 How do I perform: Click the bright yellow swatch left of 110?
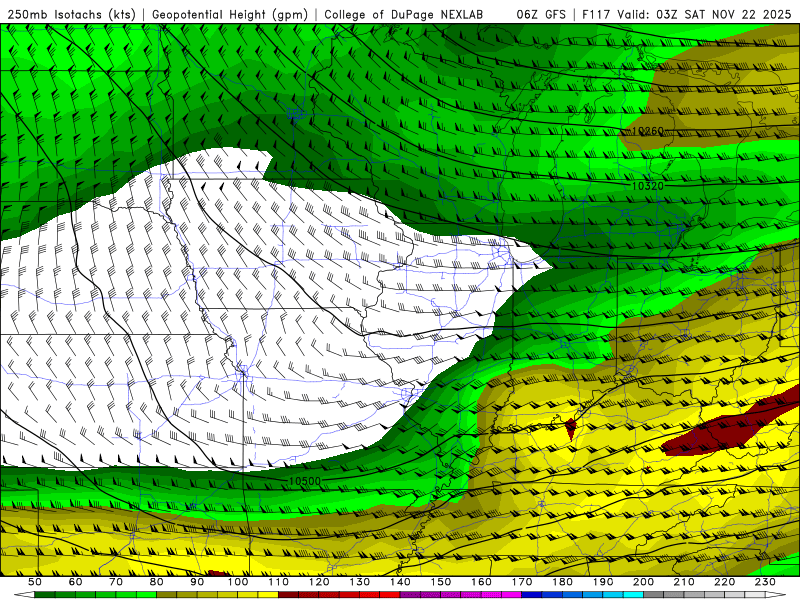pyautogui.click(x=268, y=595)
